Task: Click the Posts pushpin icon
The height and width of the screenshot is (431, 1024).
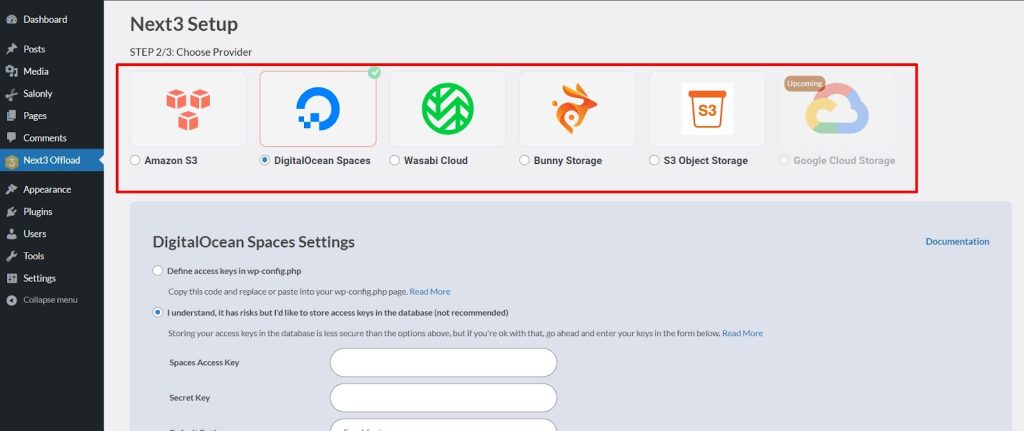Action: 11,49
